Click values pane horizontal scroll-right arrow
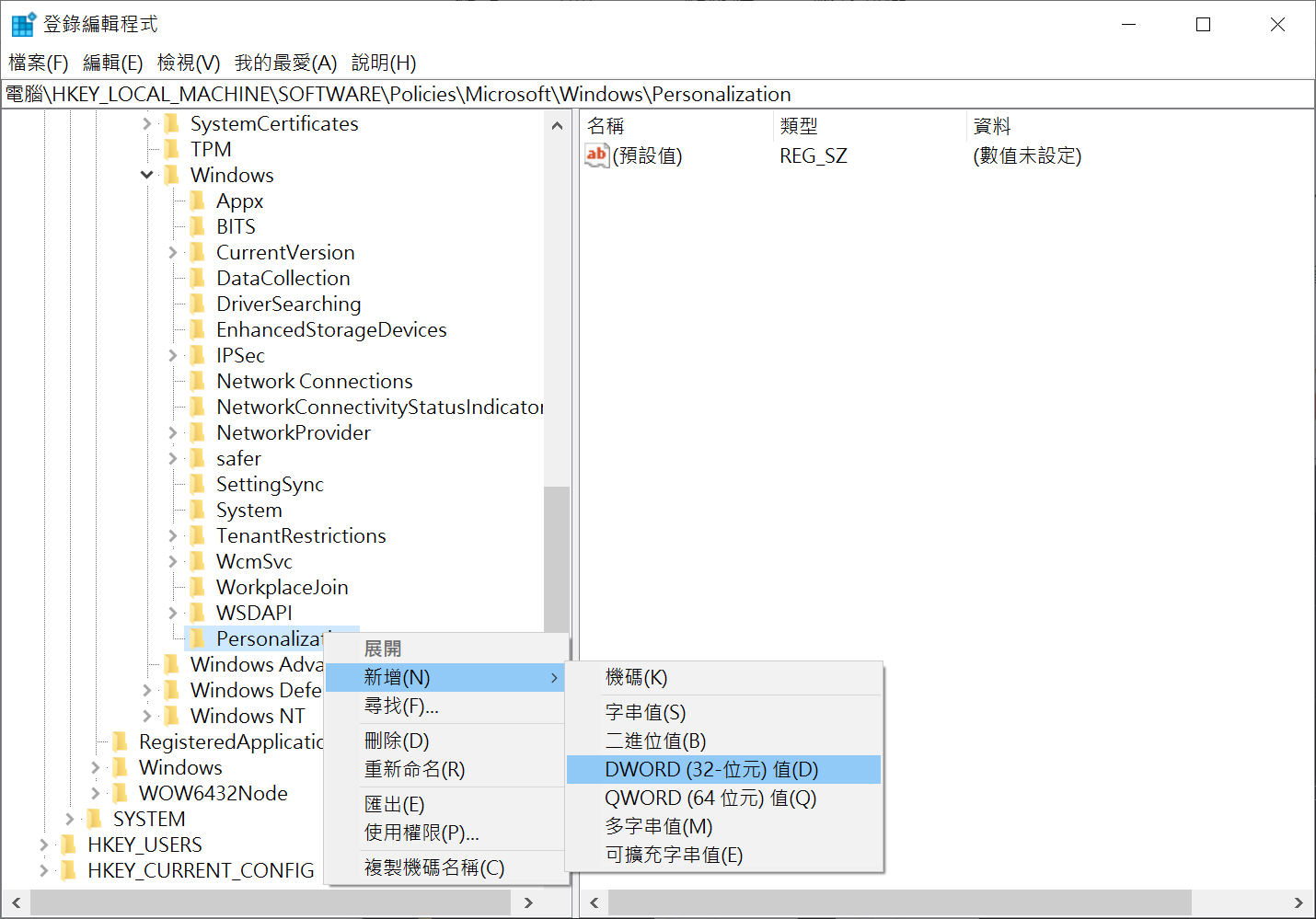This screenshot has height=919, width=1316. point(1299,902)
